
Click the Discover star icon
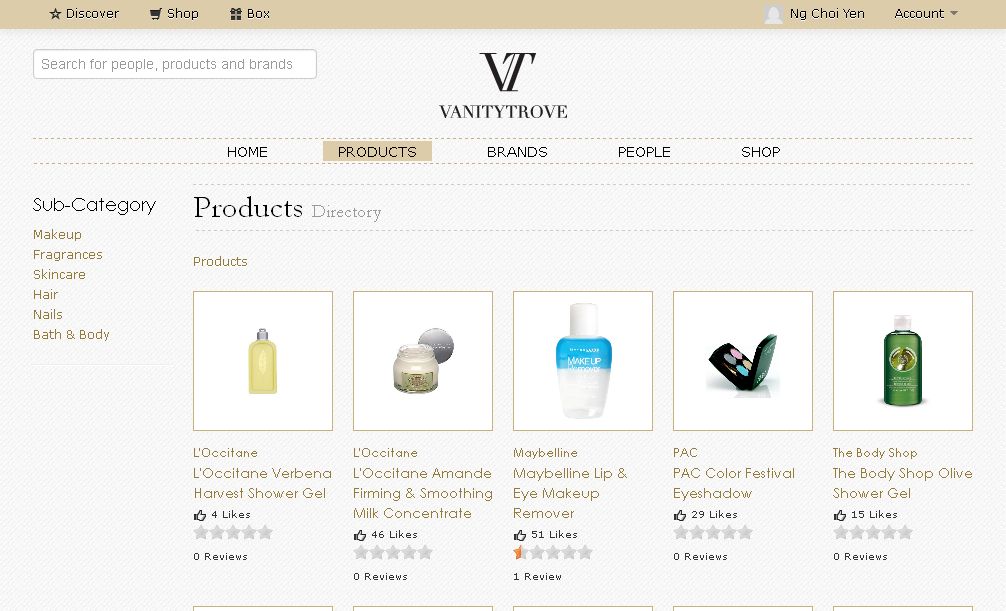click(55, 13)
